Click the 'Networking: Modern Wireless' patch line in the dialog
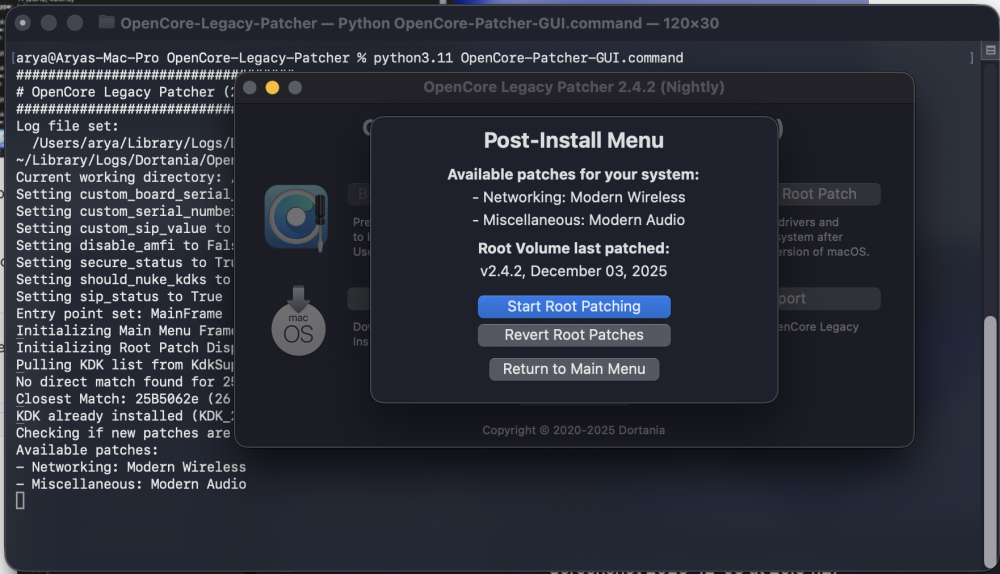 578,197
